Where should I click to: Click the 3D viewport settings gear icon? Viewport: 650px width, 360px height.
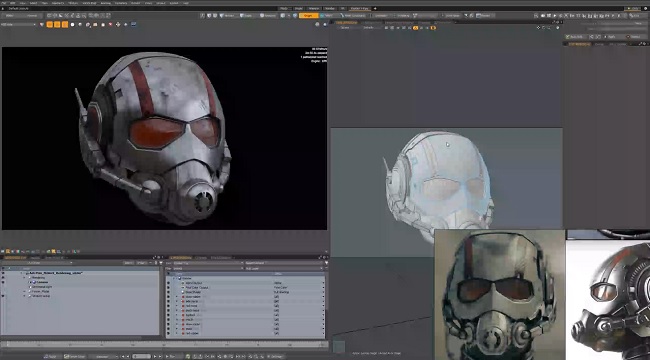[558, 28]
